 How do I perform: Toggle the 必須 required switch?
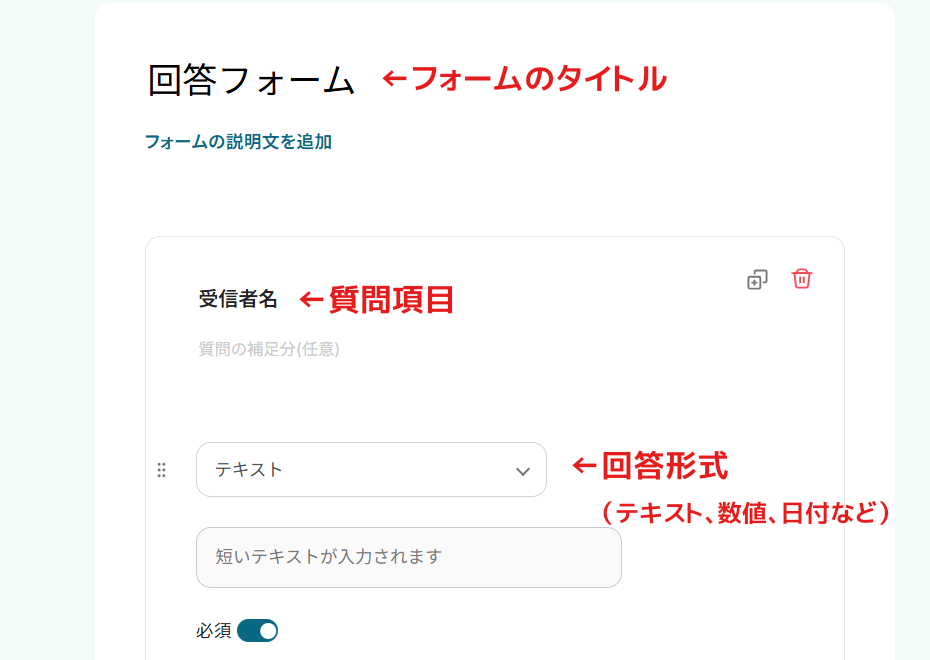tap(258, 631)
